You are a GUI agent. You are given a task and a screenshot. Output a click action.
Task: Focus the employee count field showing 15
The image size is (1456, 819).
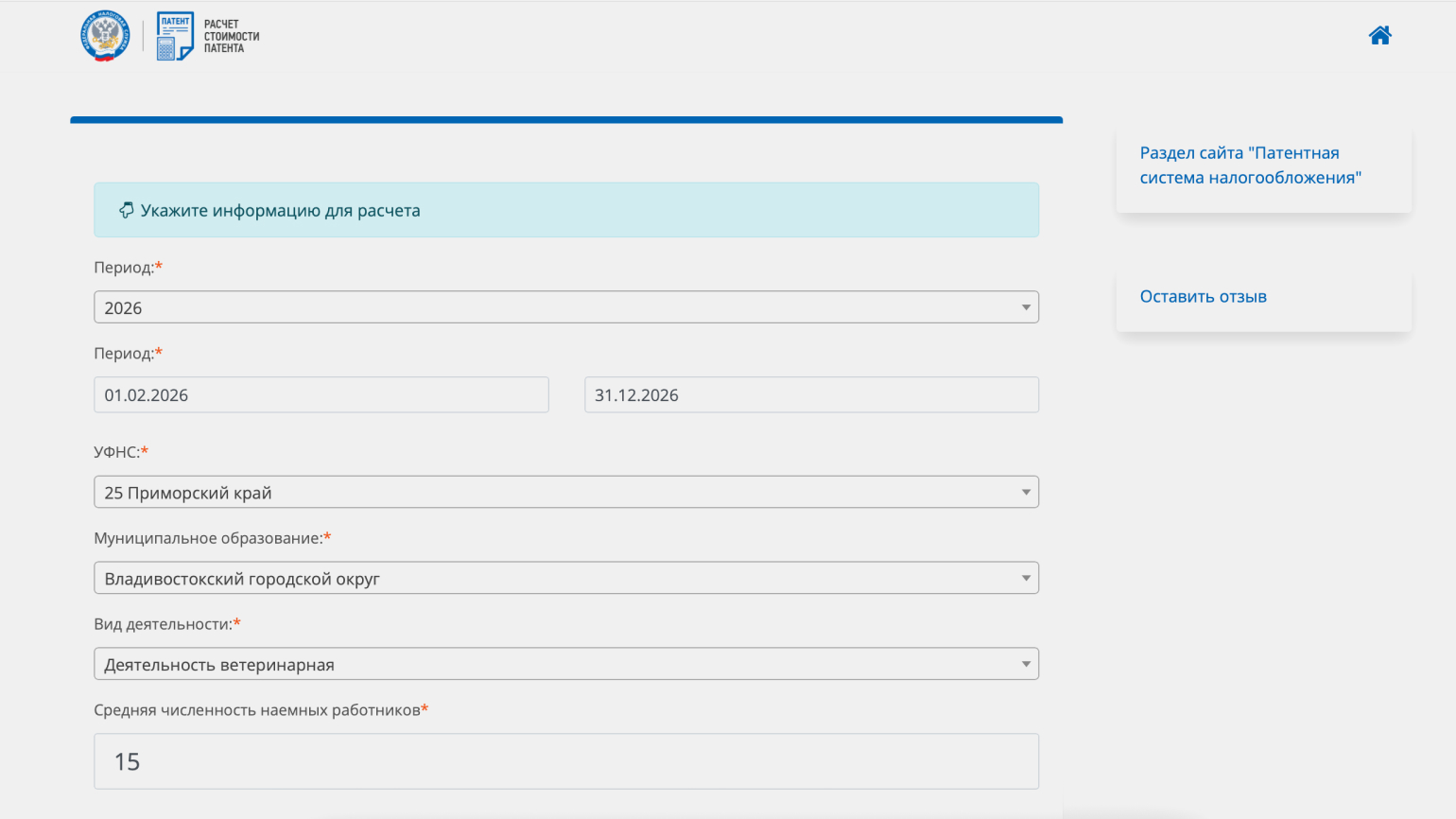coord(565,761)
